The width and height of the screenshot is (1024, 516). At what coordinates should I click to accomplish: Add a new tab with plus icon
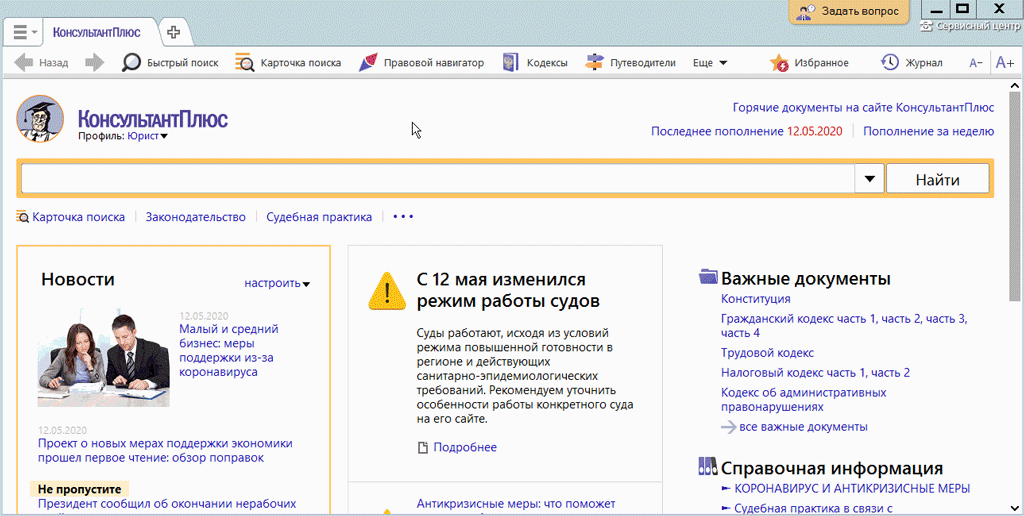pos(173,32)
